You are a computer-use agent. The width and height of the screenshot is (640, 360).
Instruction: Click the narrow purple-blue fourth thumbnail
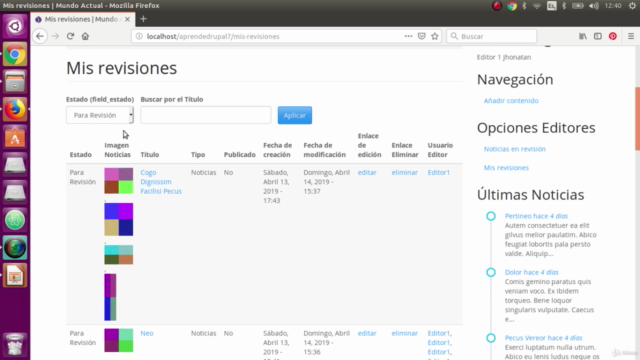110,297
